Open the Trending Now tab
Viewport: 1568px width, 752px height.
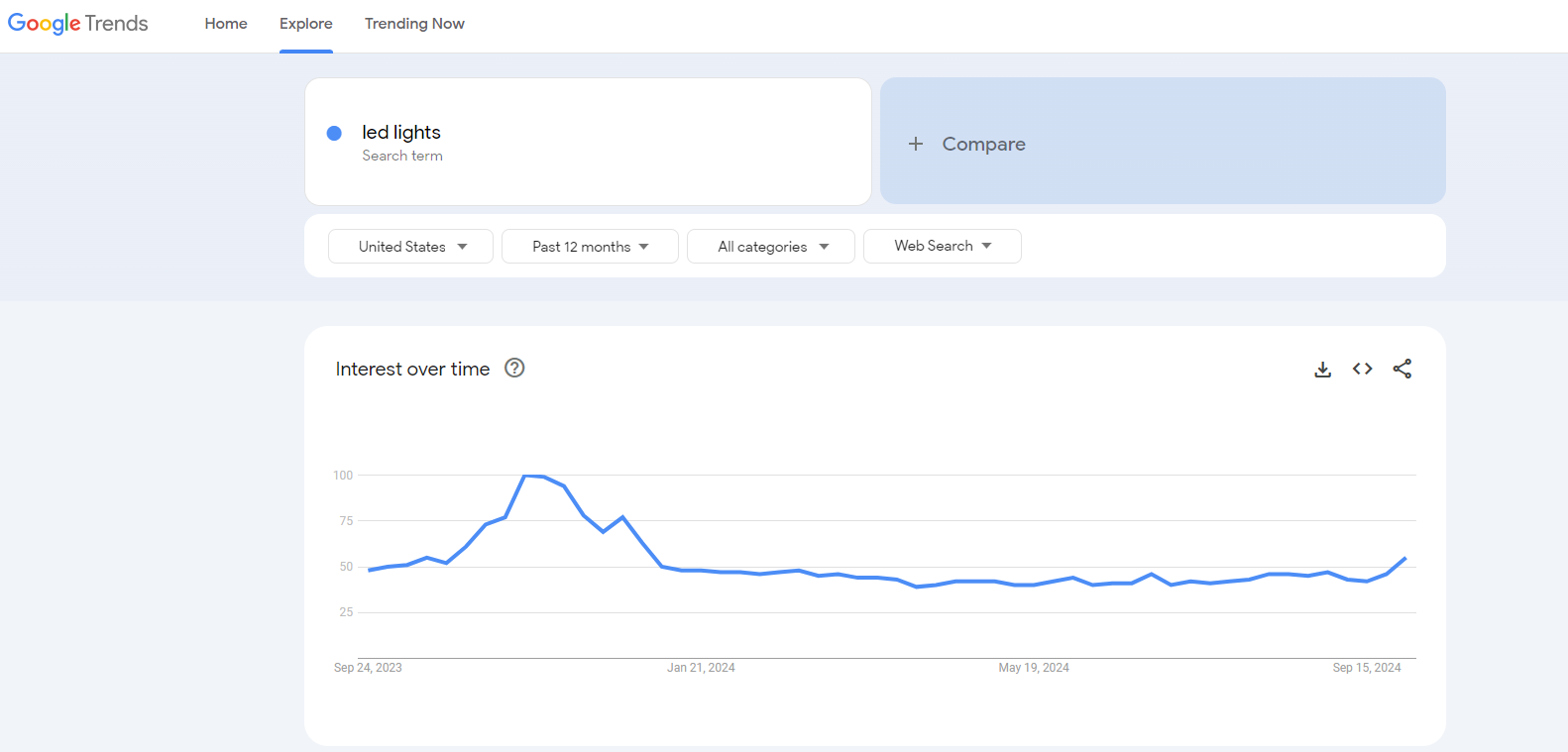tap(414, 24)
